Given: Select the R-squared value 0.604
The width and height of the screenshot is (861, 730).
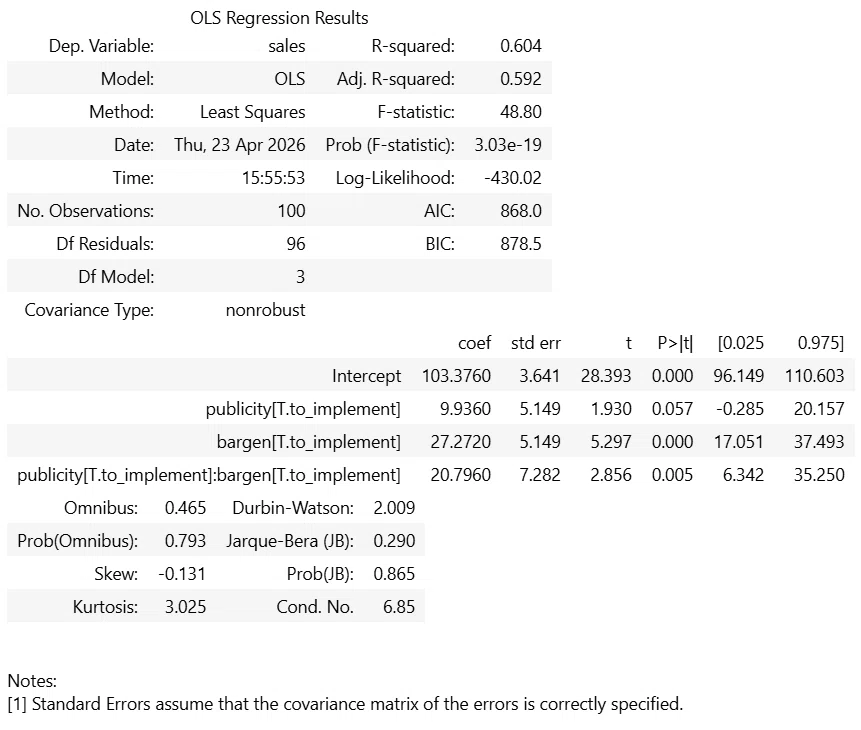Looking at the screenshot, I should tap(521, 46).
